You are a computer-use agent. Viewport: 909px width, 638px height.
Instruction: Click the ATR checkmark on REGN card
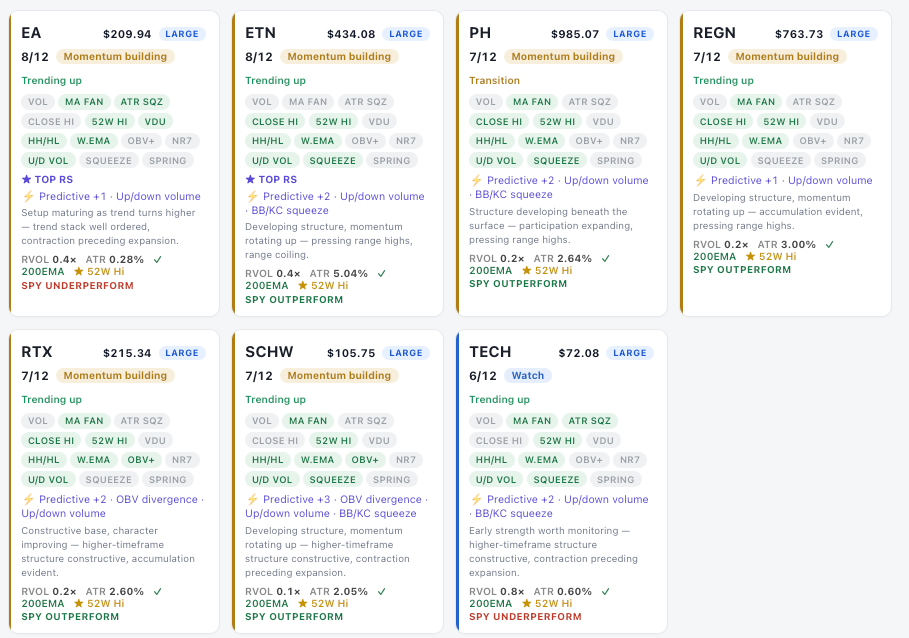(x=830, y=245)
